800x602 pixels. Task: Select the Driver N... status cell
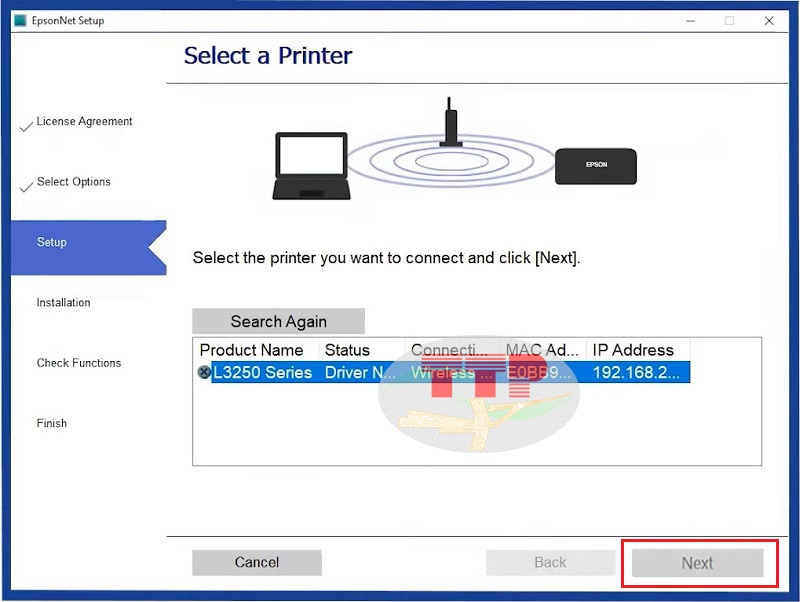coord(360,372)
